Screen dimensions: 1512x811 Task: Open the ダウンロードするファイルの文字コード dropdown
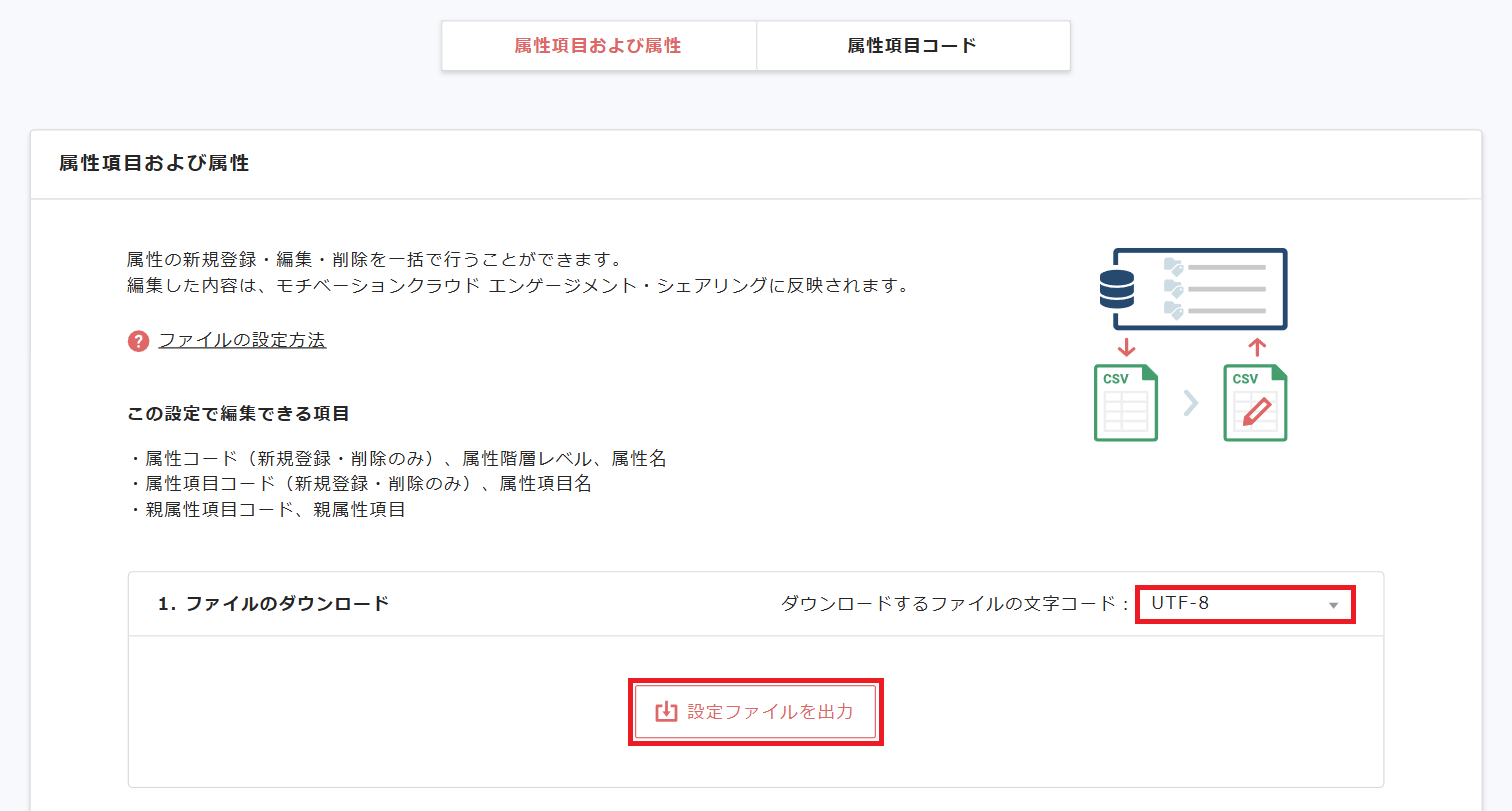[x=1245, y=604]
